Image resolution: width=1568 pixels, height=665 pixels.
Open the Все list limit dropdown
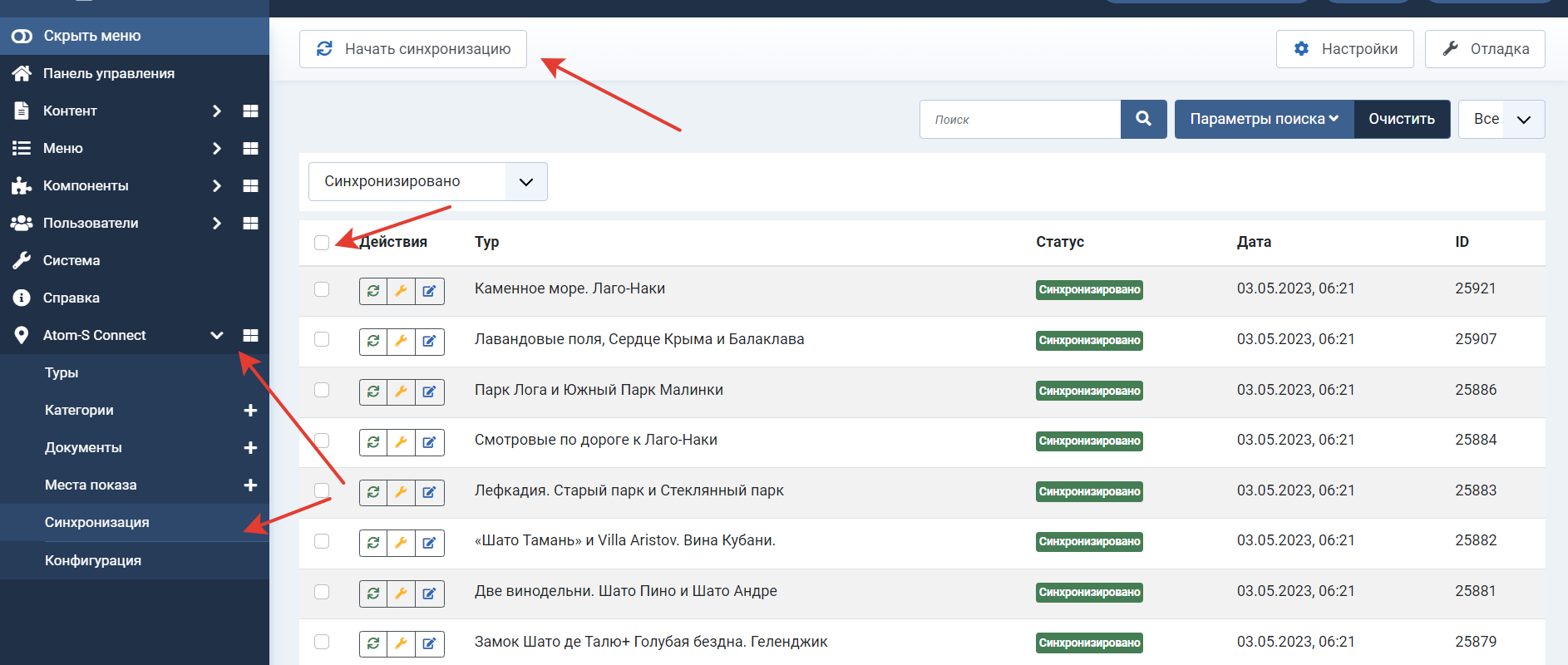[x=1501, y=119]
